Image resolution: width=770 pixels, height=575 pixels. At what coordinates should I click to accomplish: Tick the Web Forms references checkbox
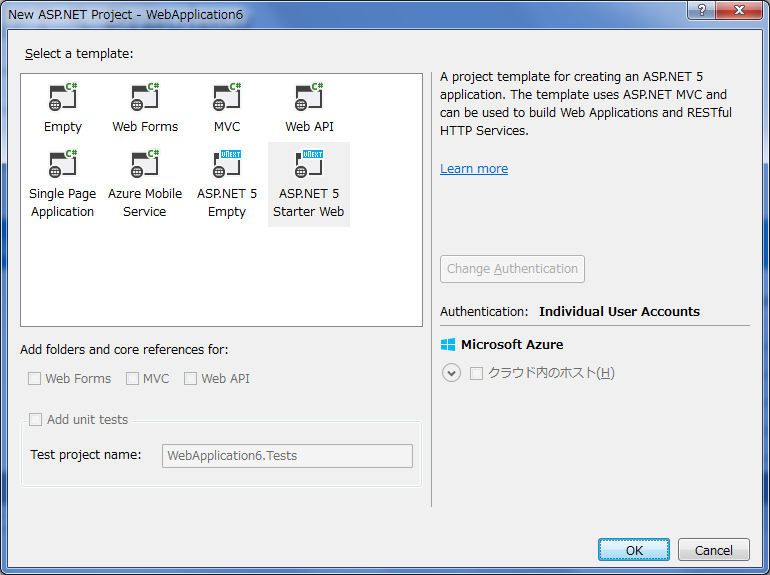tap(34, 379)
